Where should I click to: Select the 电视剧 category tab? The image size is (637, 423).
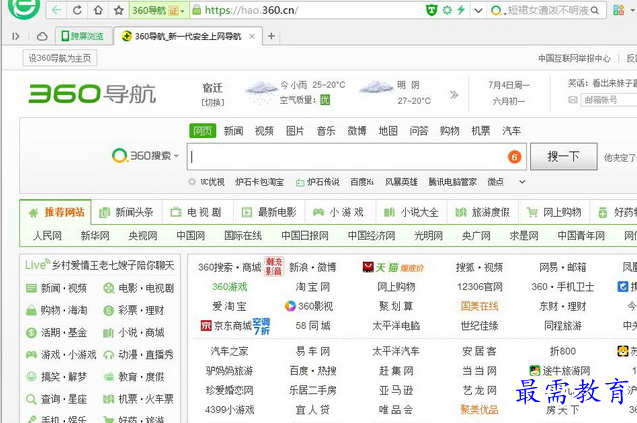tap(197, 212)
